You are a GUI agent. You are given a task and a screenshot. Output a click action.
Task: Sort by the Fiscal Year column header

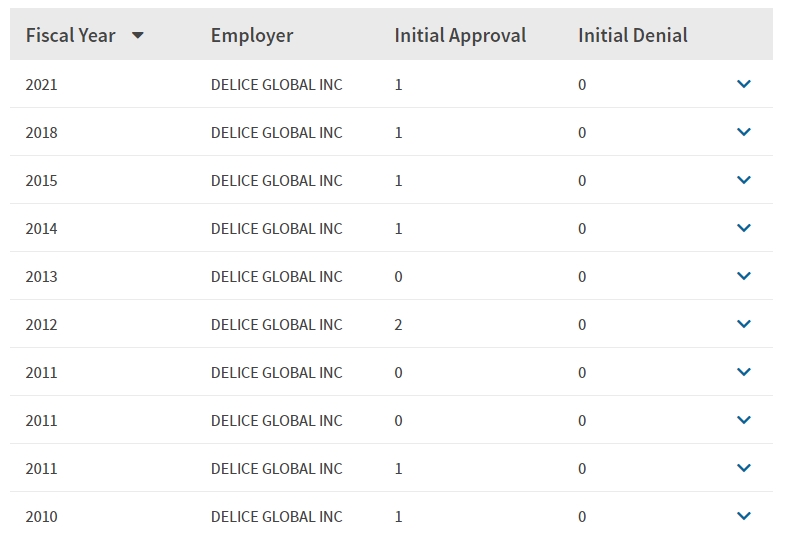click(71, 36)
